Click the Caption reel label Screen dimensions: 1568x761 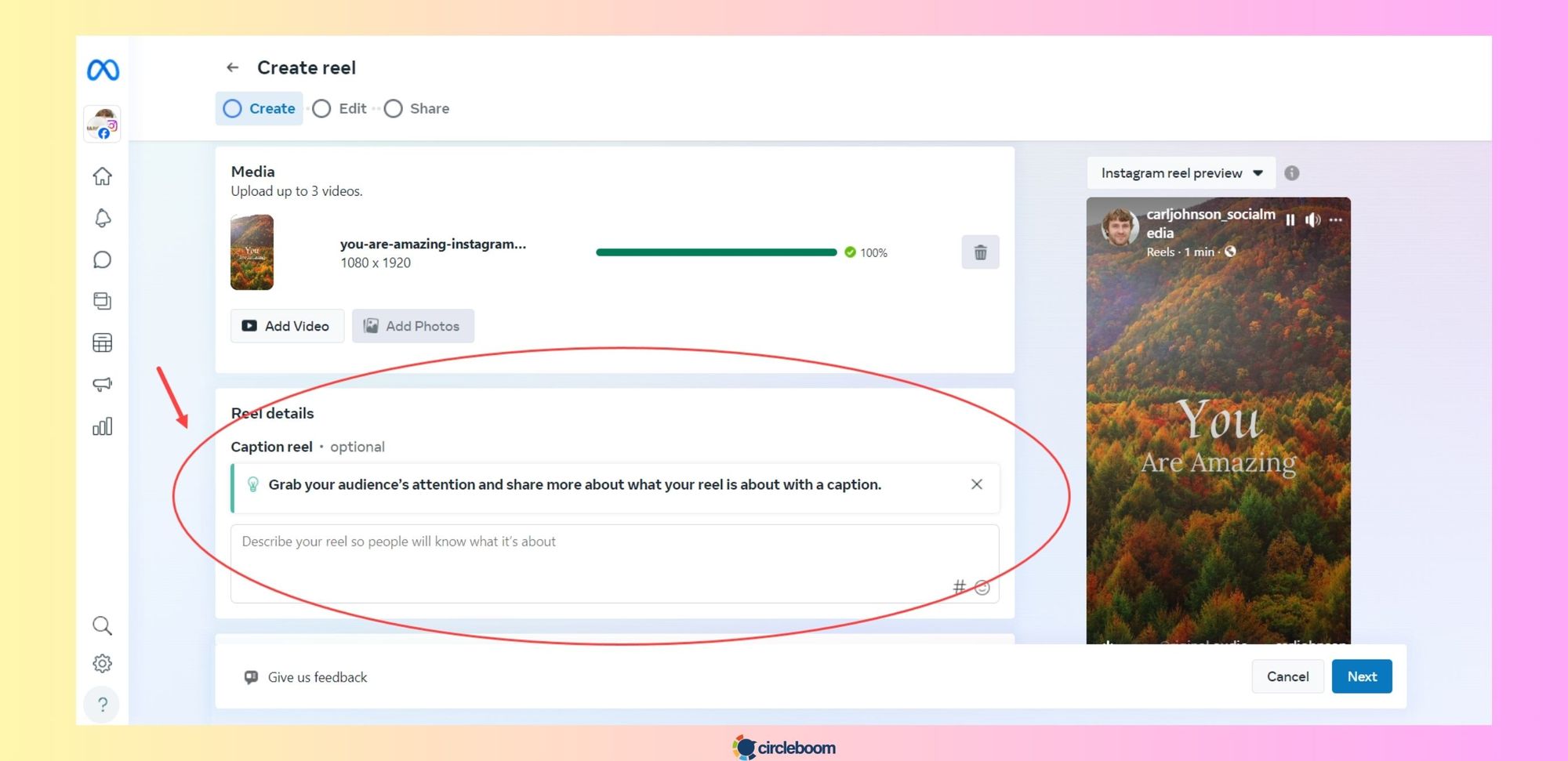(x=271, y=447)
